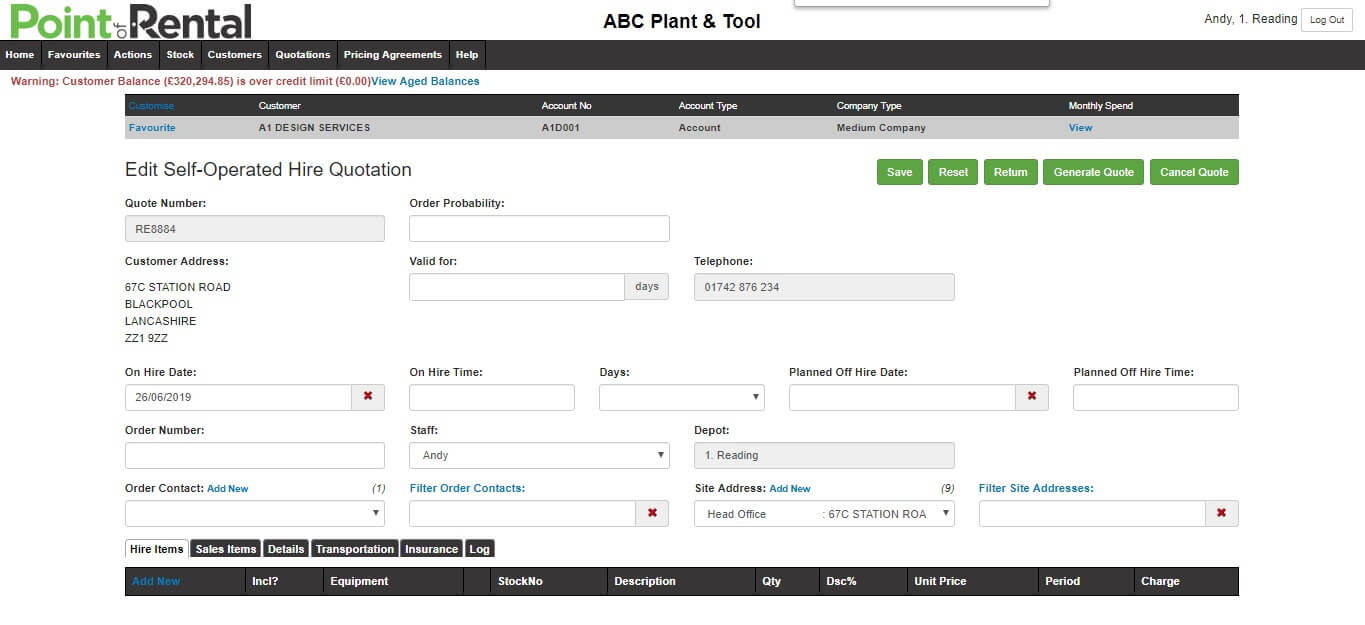Expand the Site Address dropdown
The width and height of the screenshot is (1365, 625).
[825, 513]
